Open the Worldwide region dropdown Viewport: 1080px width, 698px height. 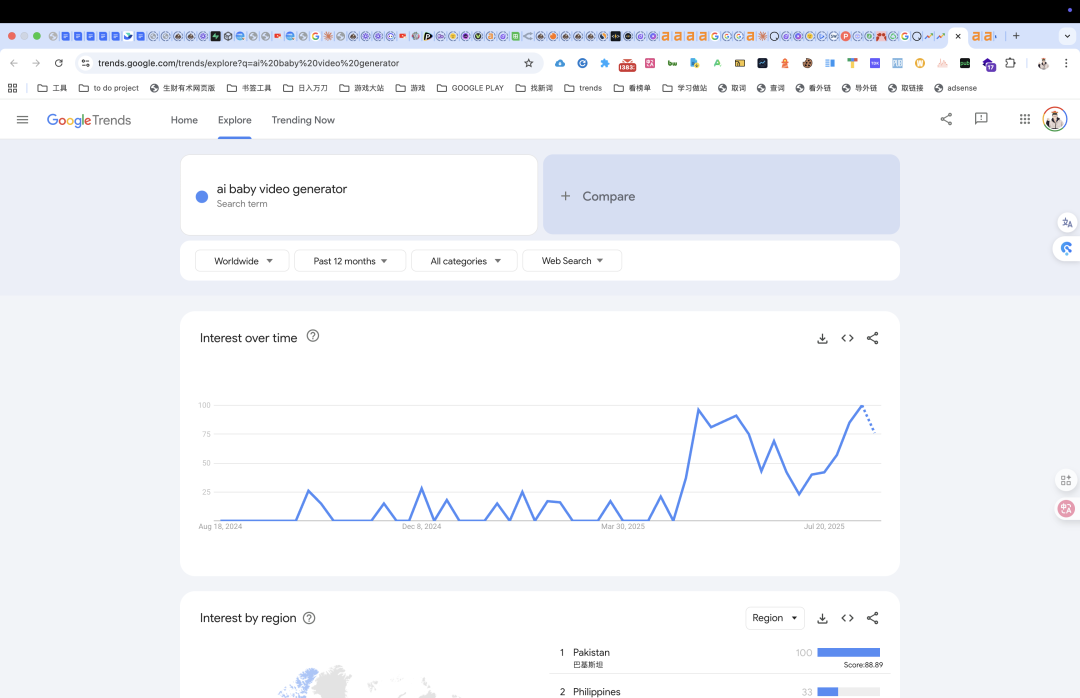[242, 261]
